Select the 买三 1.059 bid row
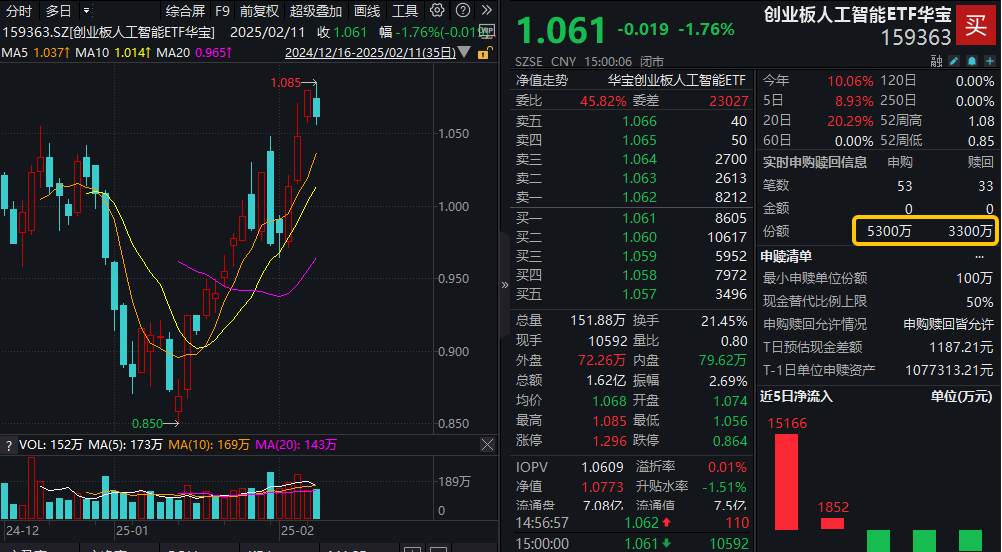The image size is (1002, 552). click(x=631, y=256)
